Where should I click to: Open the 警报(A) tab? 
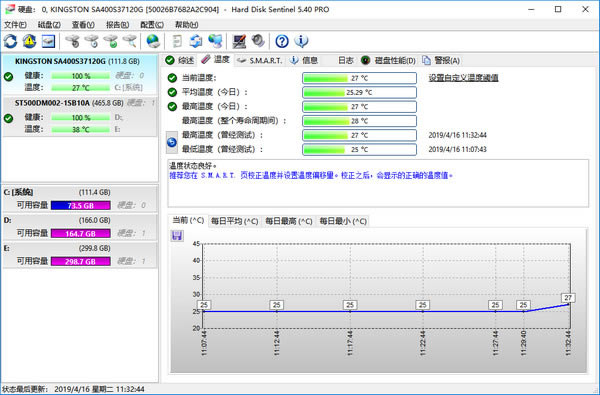(441, 60)
